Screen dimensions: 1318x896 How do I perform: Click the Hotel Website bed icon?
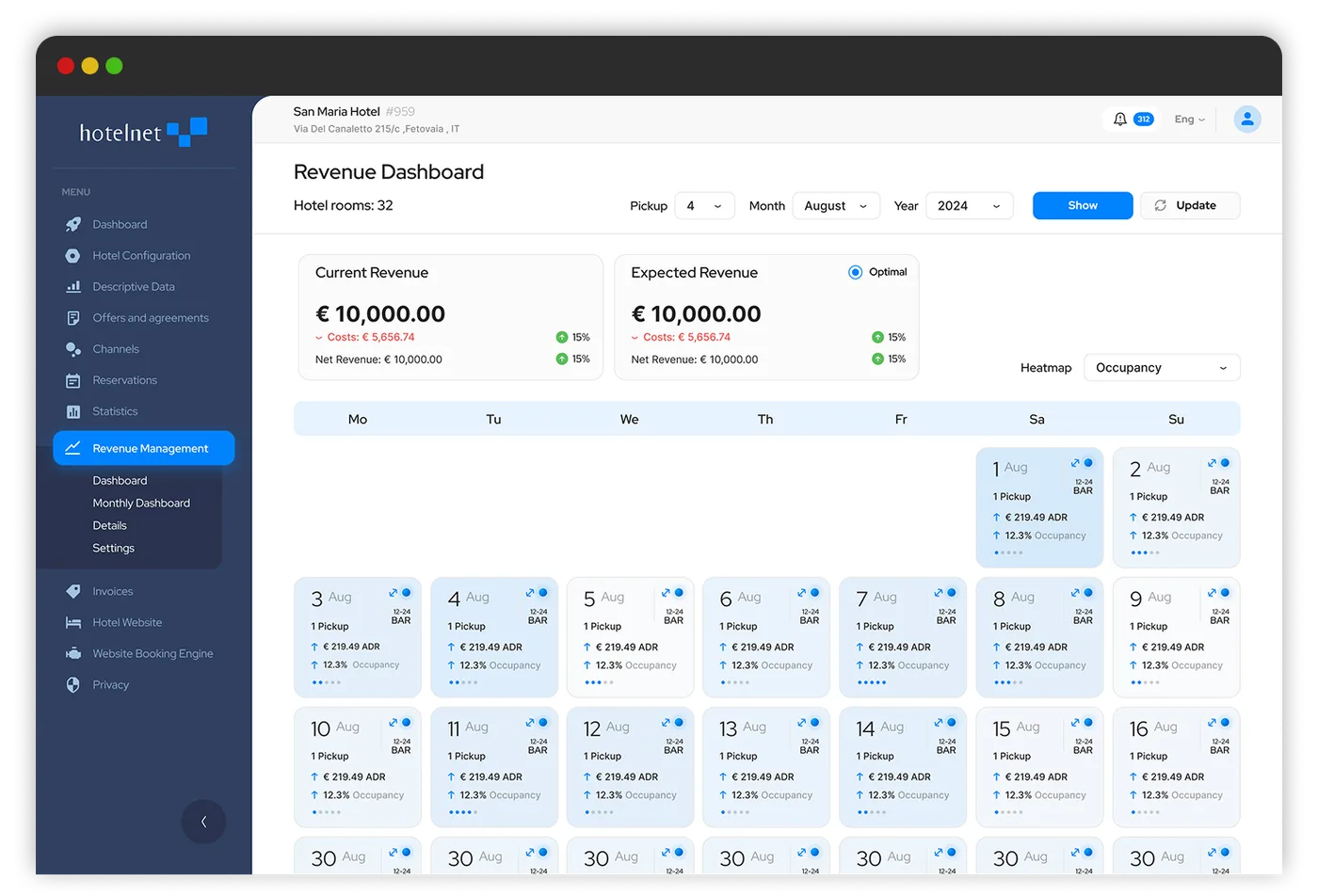(x=72, y=622)
